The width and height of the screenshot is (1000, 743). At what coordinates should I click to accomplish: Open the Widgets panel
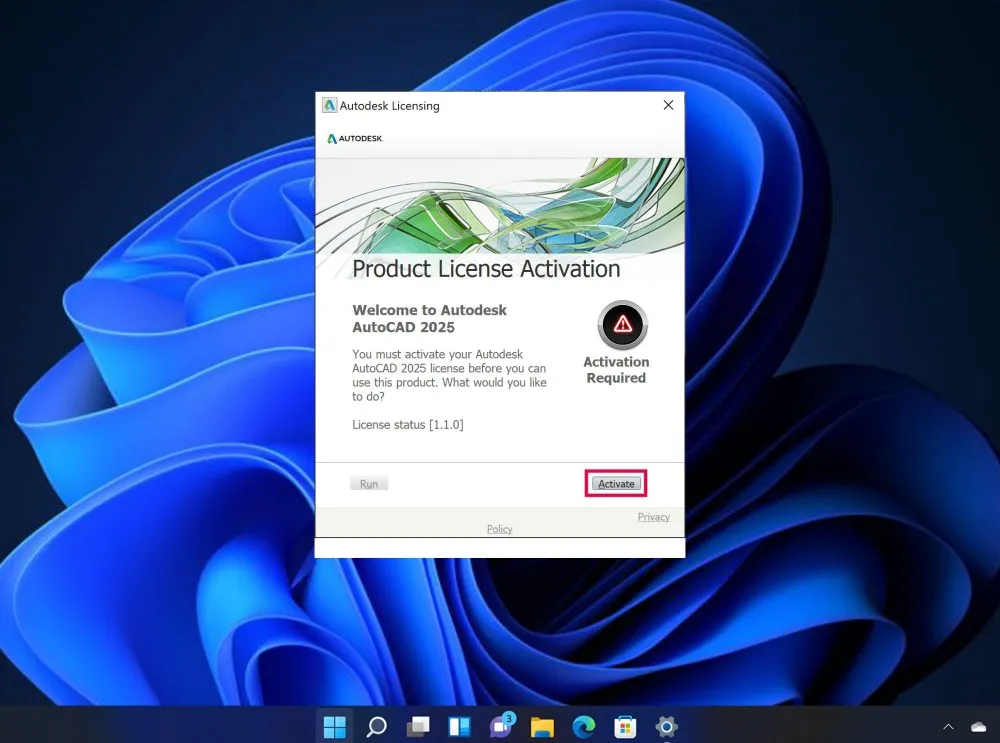(x=459, y=726)
